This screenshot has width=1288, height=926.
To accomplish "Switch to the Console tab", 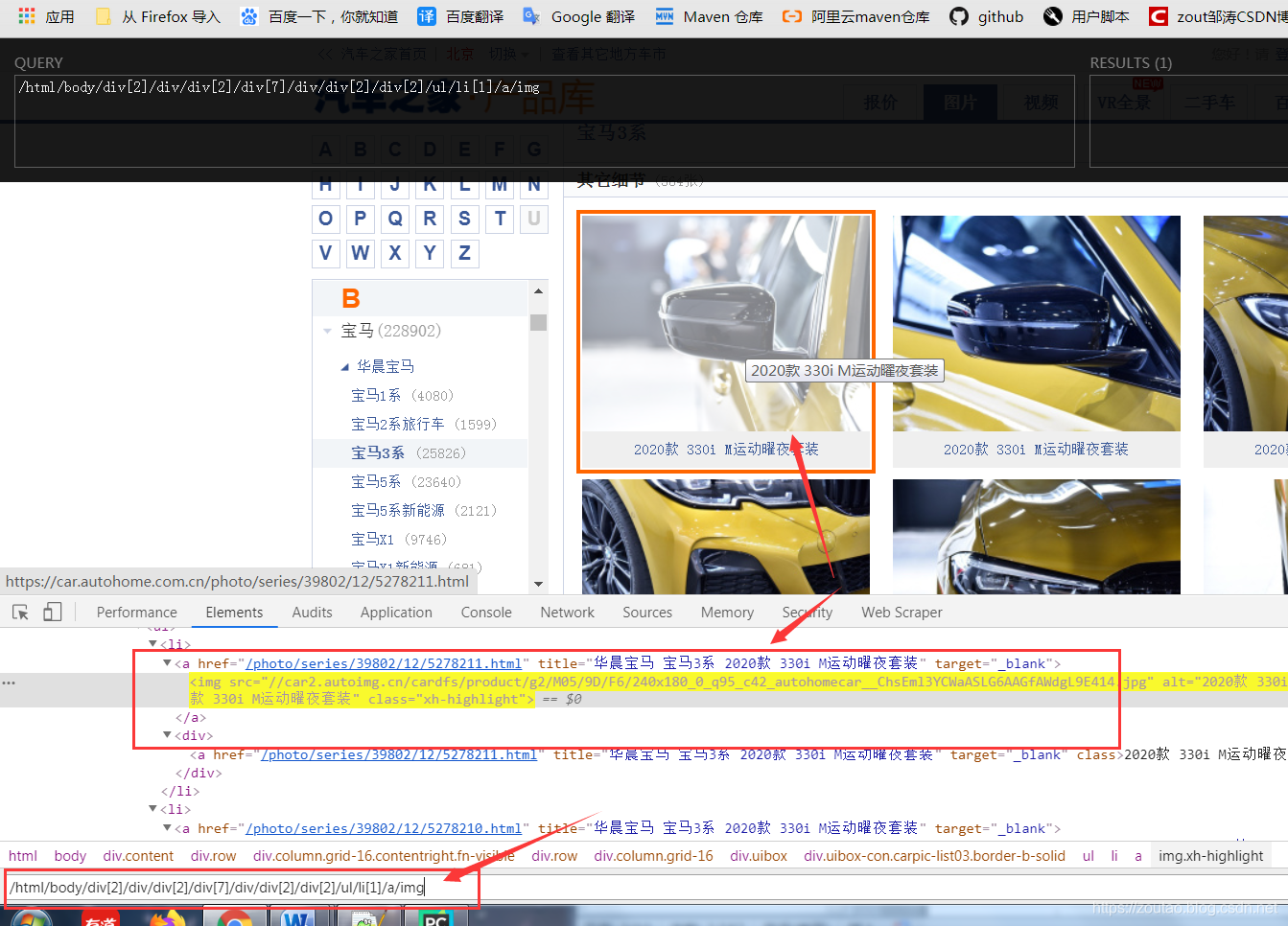I will coord(486,612).
